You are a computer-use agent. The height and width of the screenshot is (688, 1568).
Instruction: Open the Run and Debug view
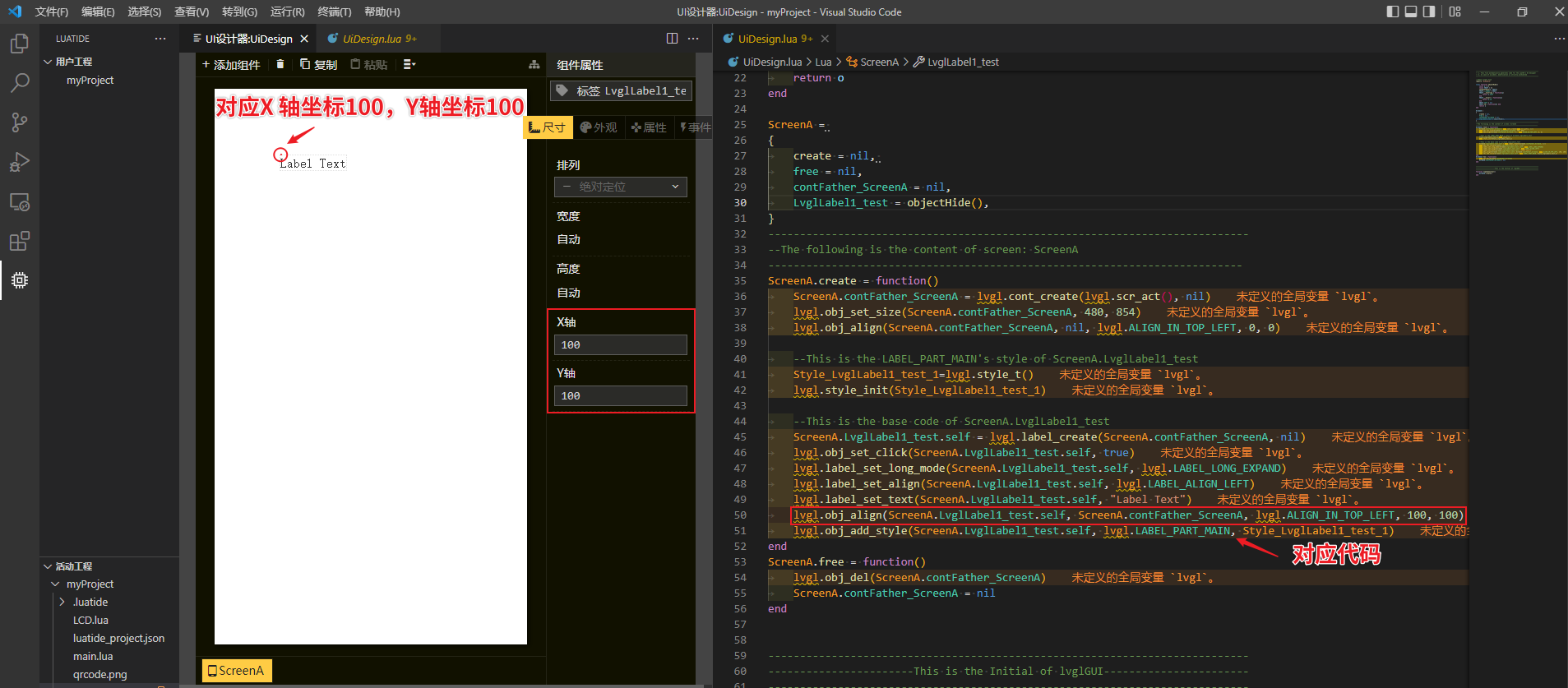coord(20,162)
